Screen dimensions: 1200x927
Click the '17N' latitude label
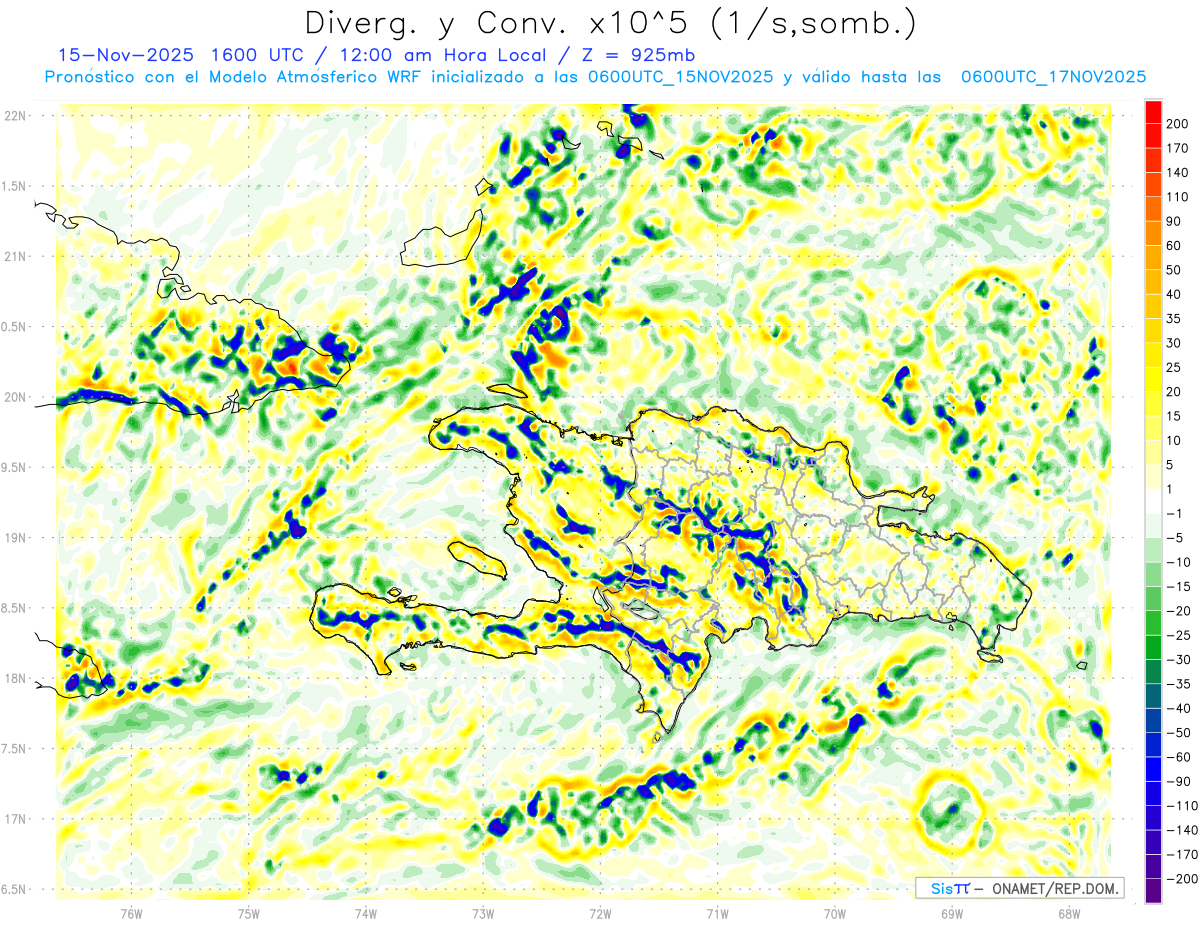pos(14,819)
